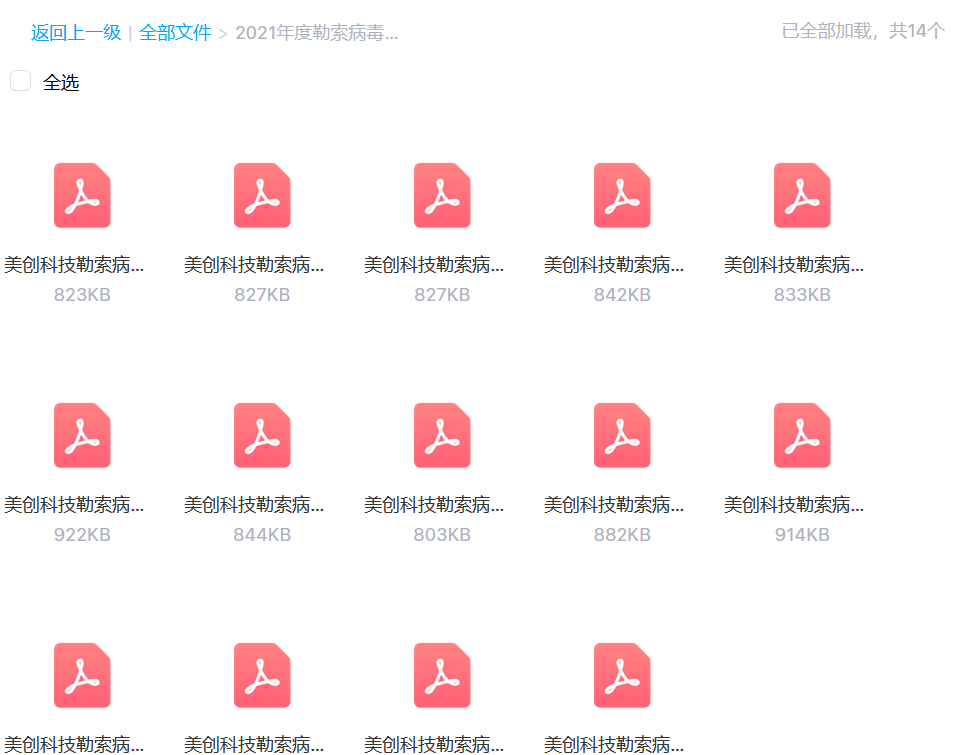Screen dimensions: 959x755
Task: Click file name 美创科技勒索病... above 922KB
Action: coord(74,505)
